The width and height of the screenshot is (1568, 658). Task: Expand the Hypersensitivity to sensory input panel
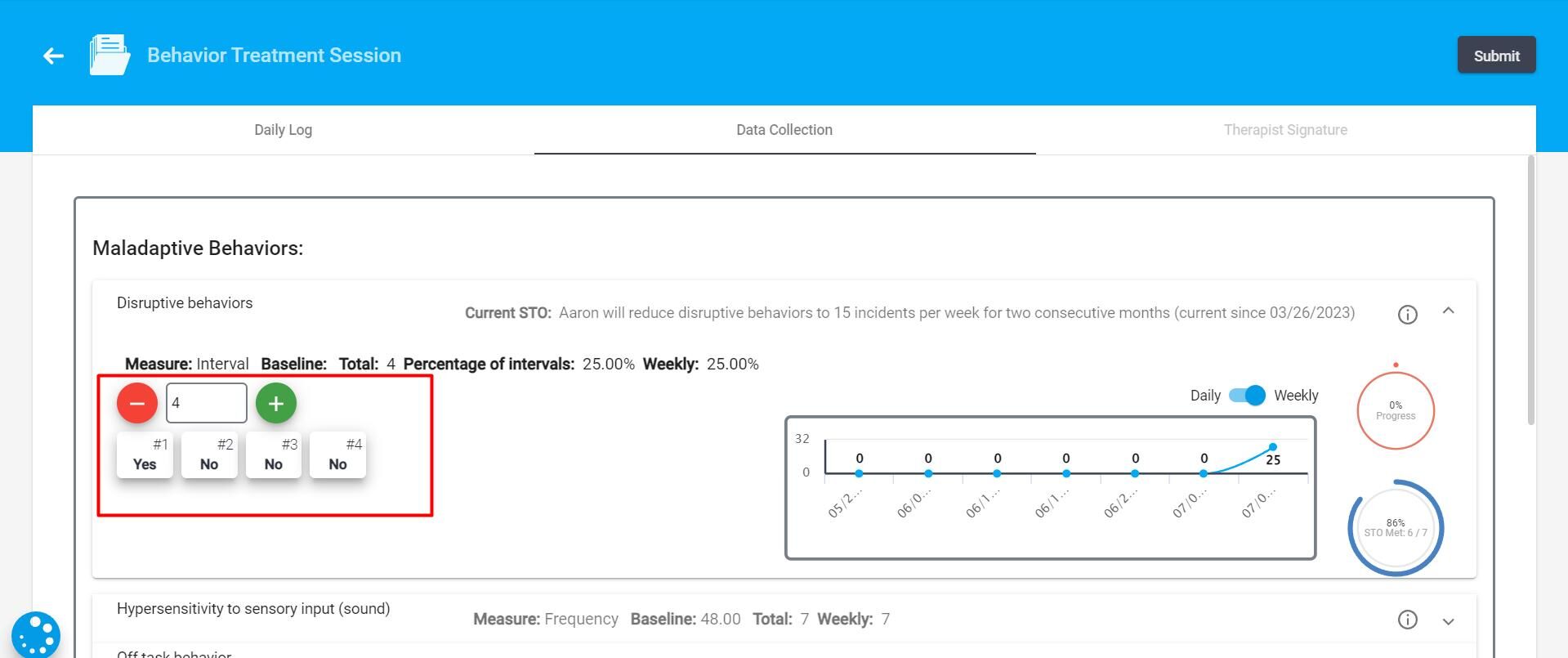(x=1448, y=621)
